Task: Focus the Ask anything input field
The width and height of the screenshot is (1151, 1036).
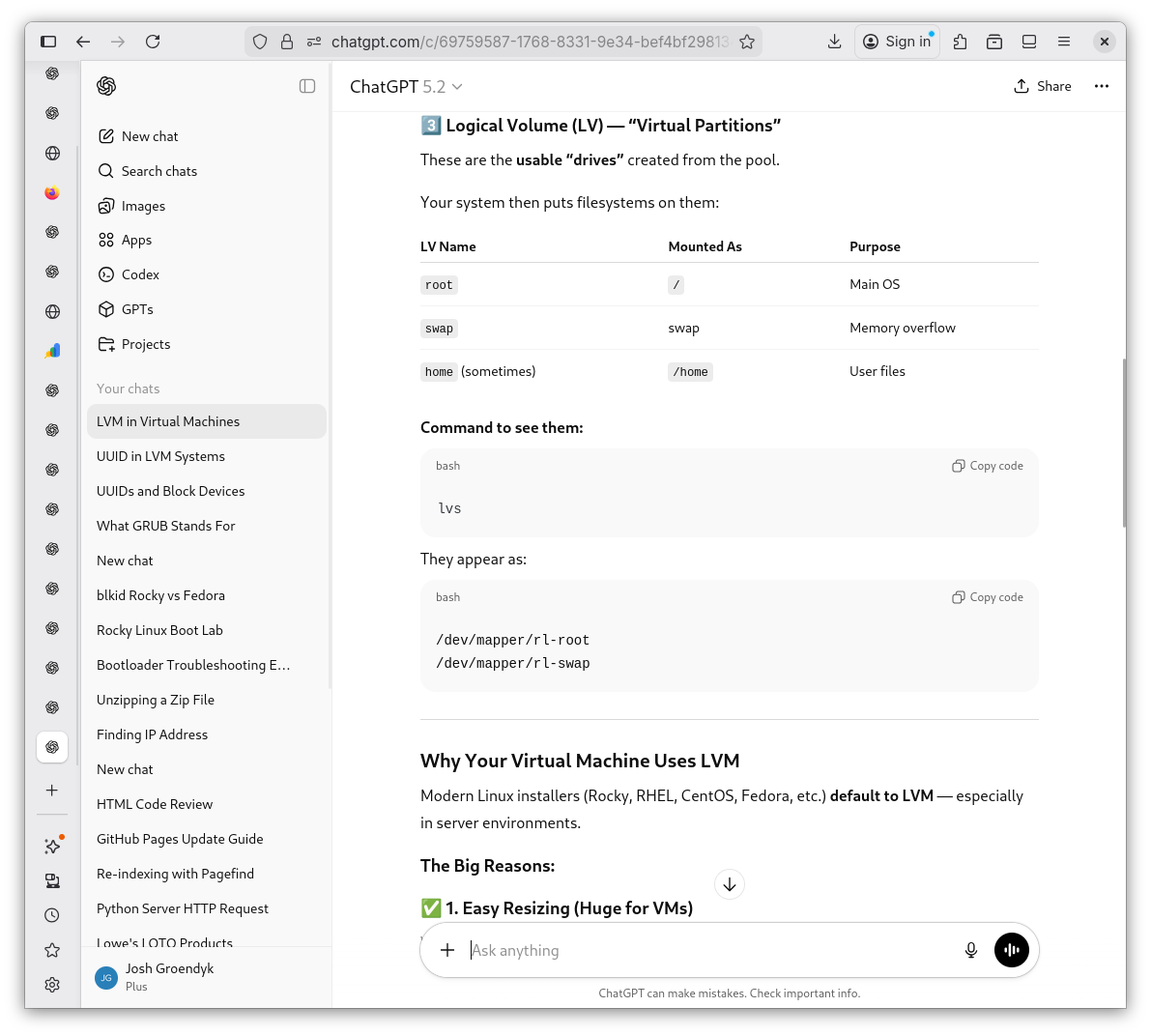Action: pyautogui.click(x=705, y=950)
